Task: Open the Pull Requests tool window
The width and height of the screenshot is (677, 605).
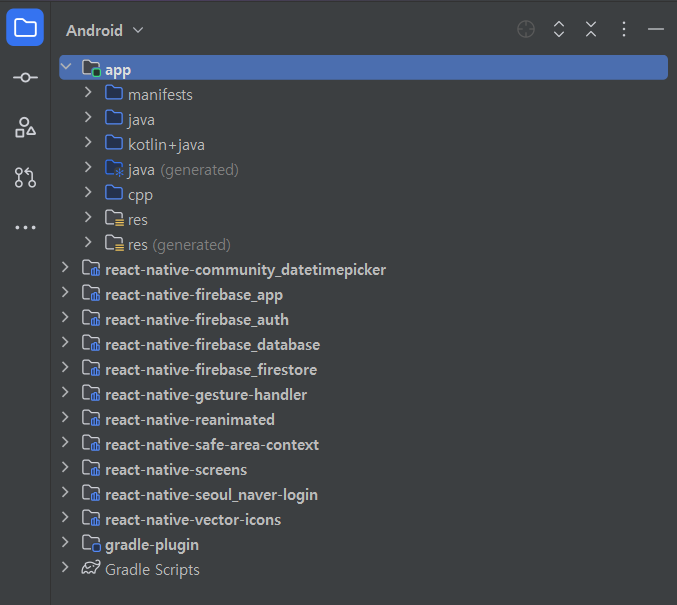Action: coord(25,177)
